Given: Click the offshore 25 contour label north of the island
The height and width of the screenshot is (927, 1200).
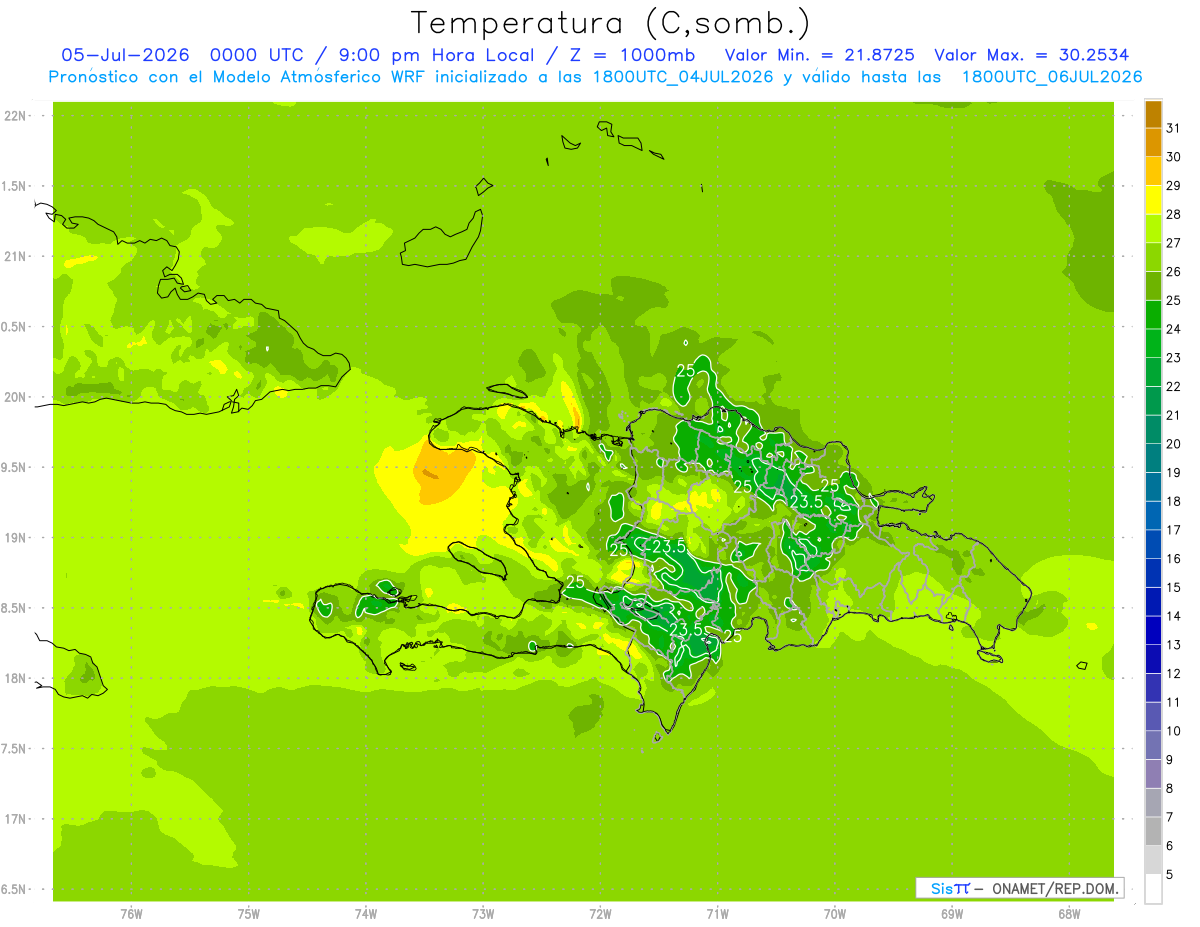Looking at the screenshot, I should point(686,370).
